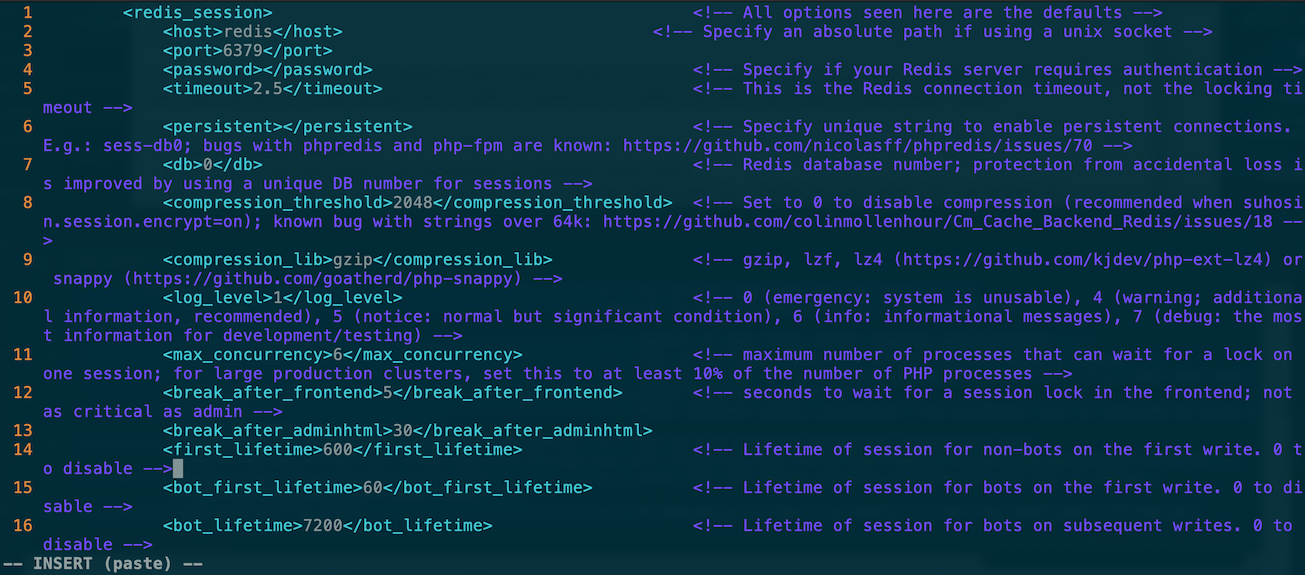Screen dimensions: 1305x575
Task: Click line number 1 in the gutter
Action: 27,13
